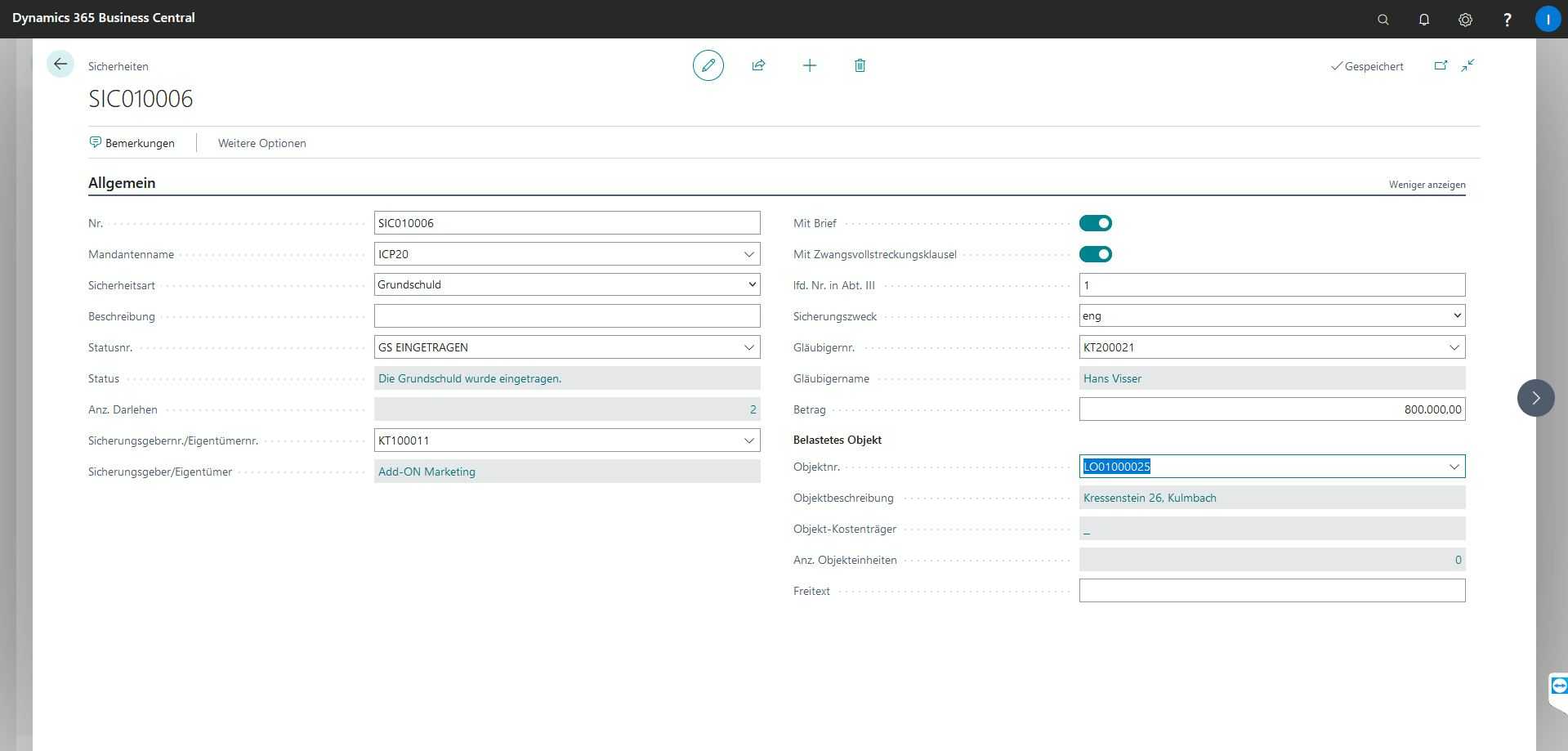Click the Add-ON Marketing link
Viewport: 1568px width, 751px height.
click(427, 472)
